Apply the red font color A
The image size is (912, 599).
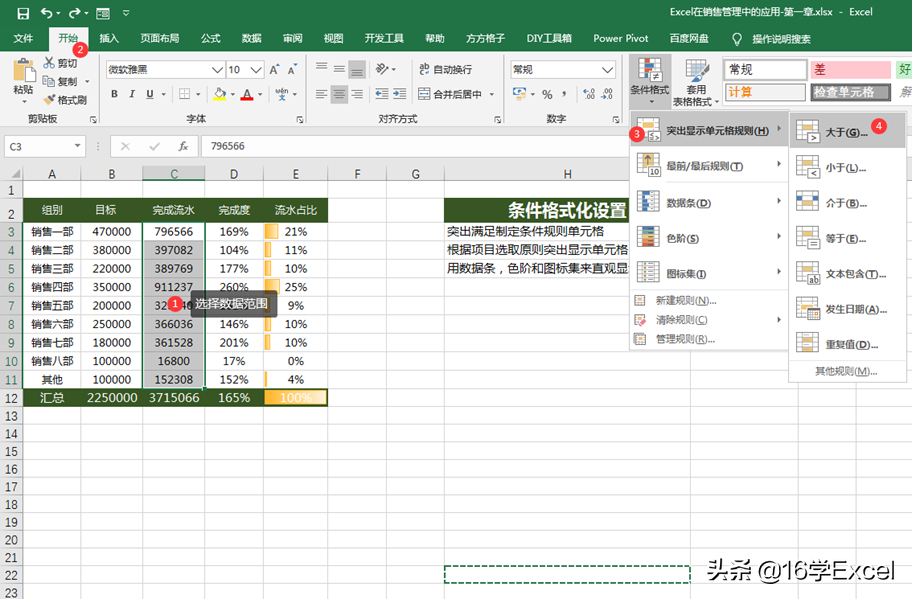(247, 94)
